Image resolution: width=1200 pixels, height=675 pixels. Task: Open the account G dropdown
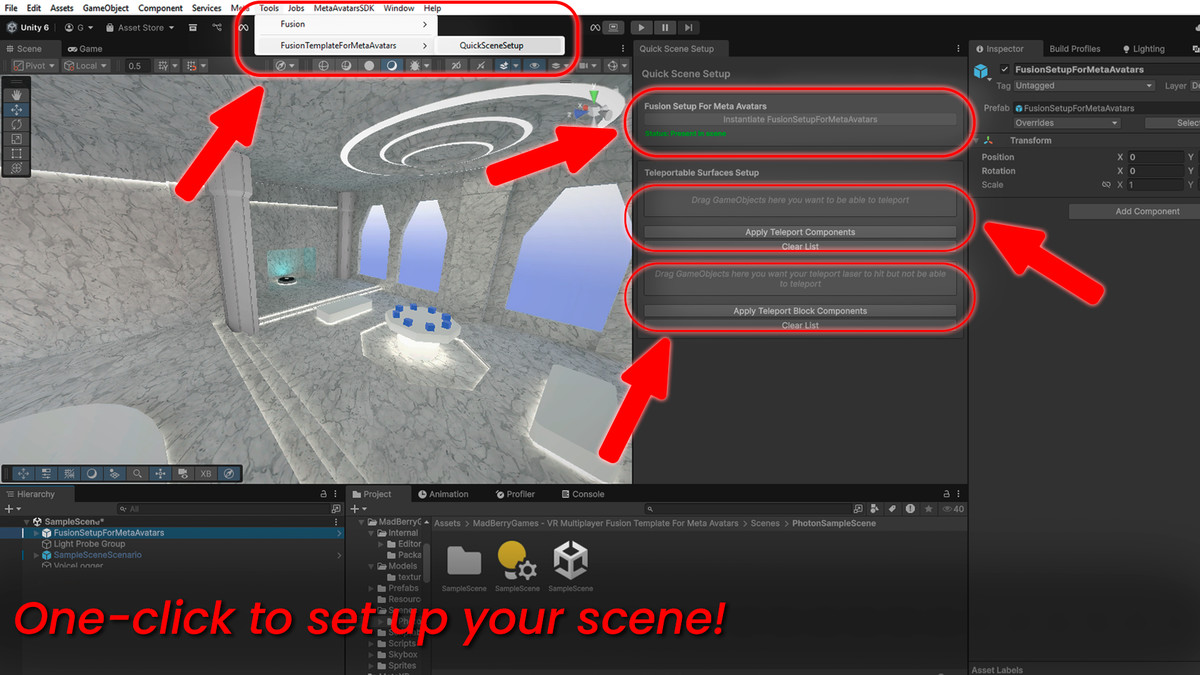coord(80,28)
